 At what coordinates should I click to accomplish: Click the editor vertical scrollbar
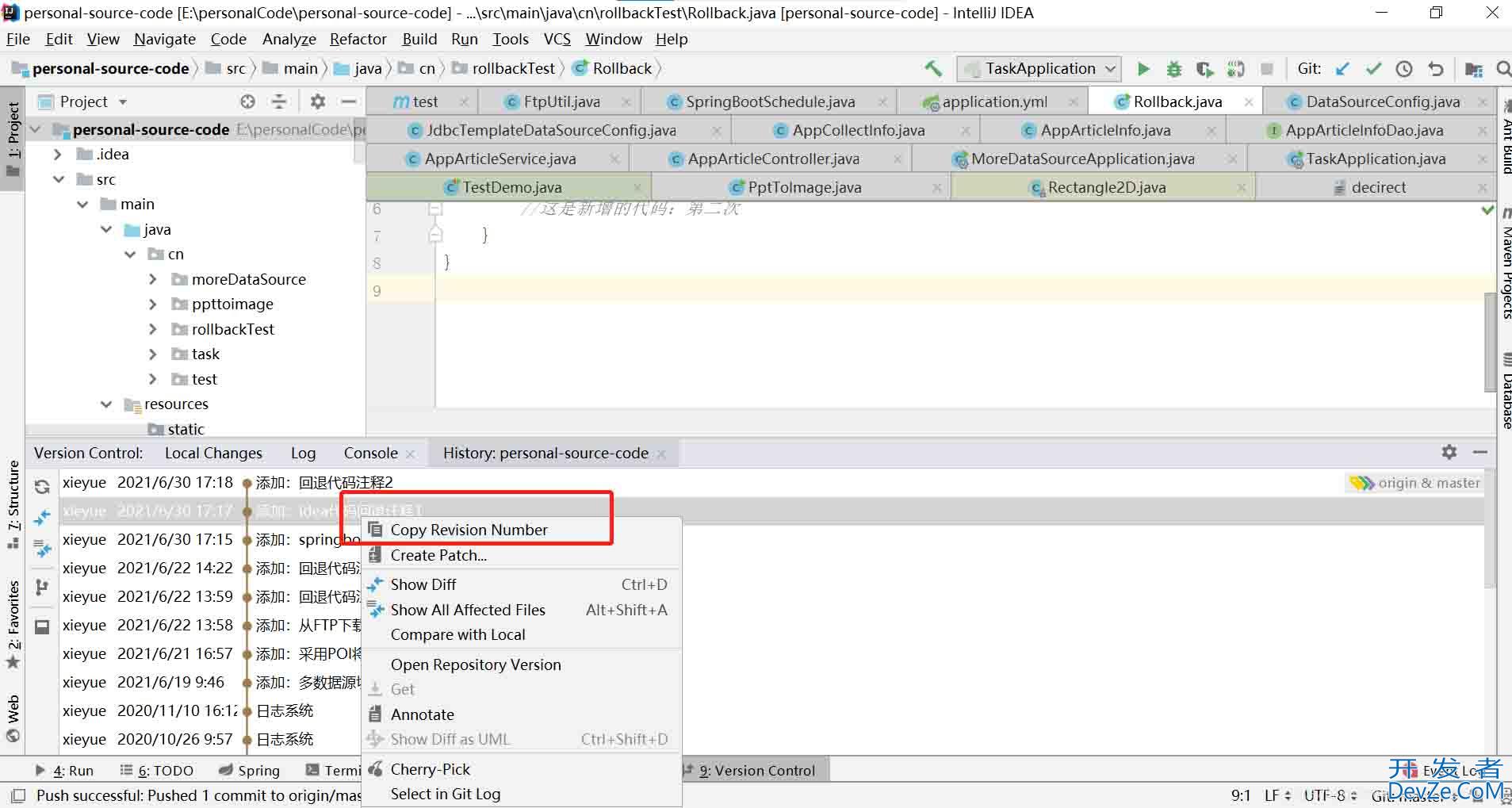1489,341
